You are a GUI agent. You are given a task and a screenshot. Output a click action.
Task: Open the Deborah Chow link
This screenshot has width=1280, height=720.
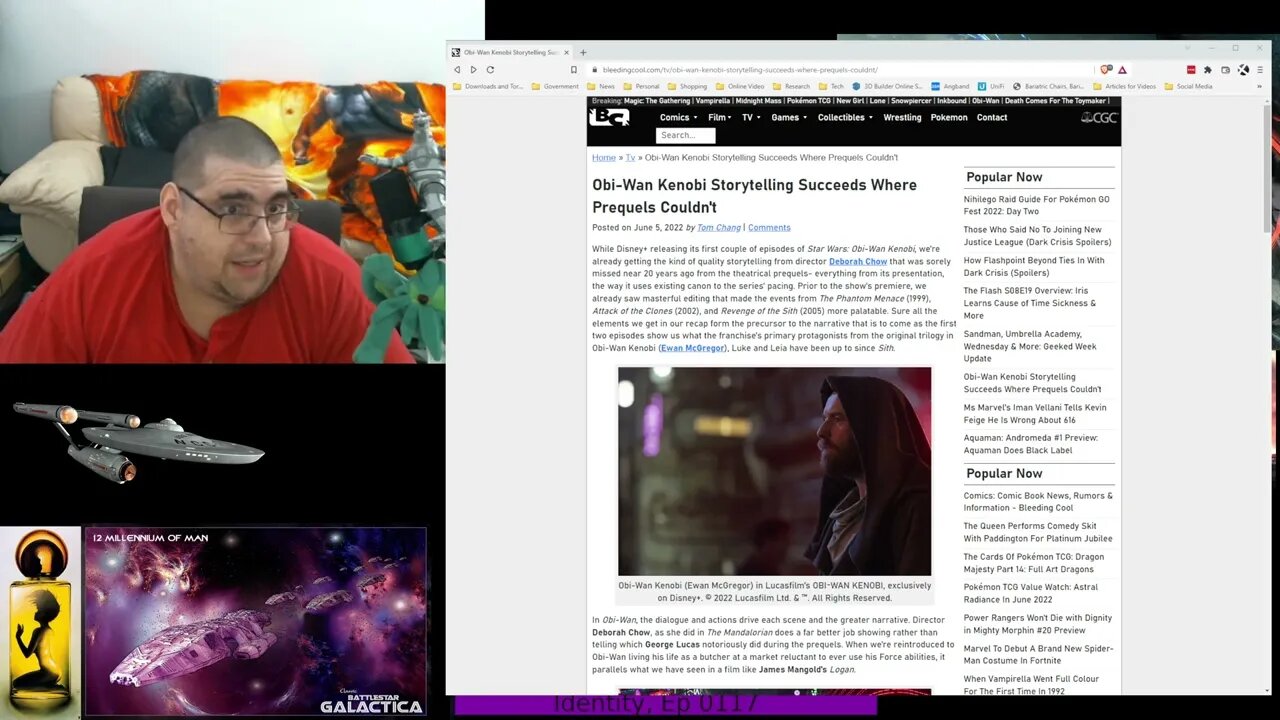pos(858,261)
